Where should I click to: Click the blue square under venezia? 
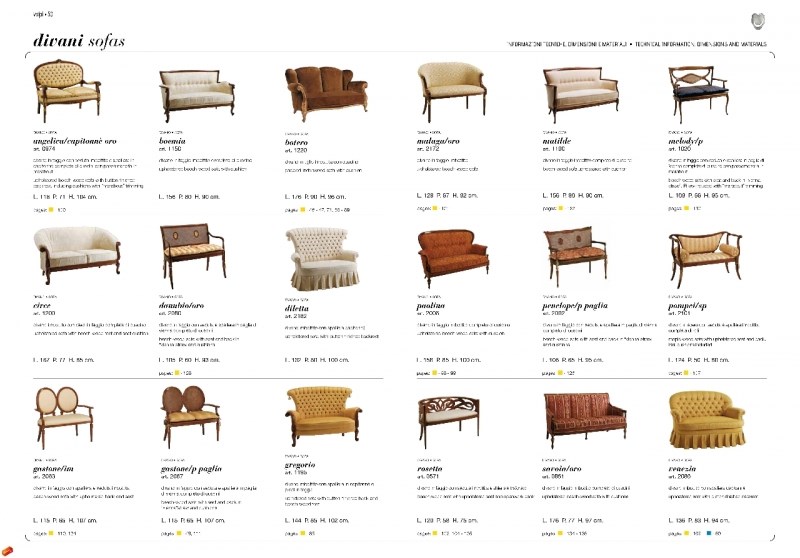tap(709, 534)
